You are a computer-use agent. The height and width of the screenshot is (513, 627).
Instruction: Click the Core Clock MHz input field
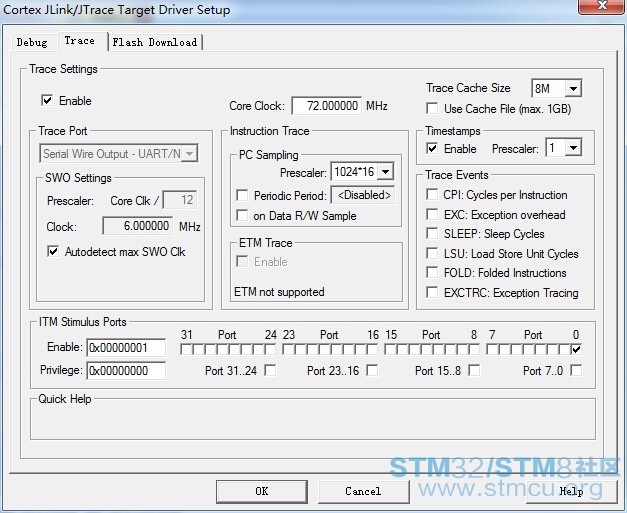tap(327, 106)
